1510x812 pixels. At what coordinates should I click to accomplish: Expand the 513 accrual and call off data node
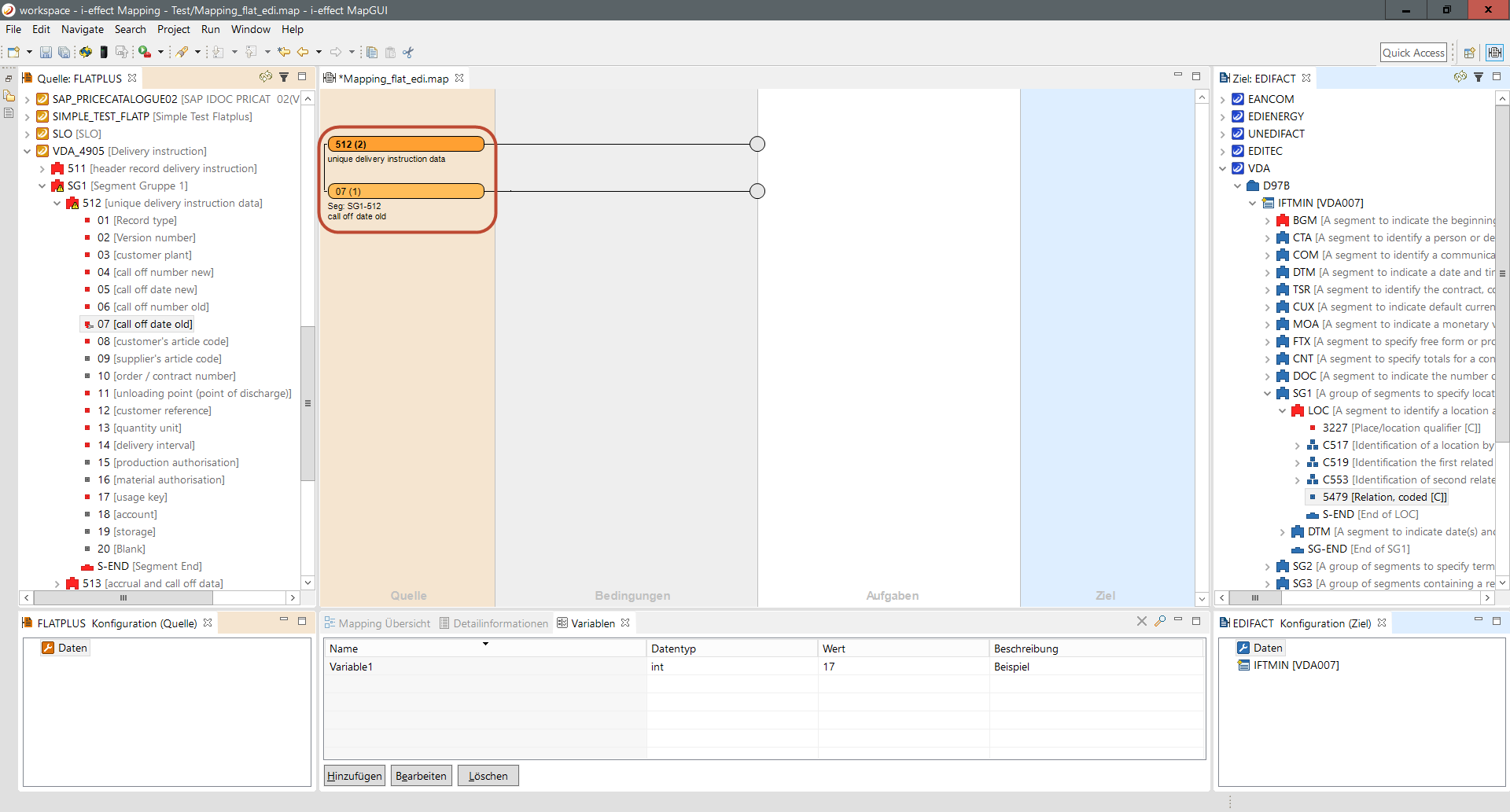point(57,584)
